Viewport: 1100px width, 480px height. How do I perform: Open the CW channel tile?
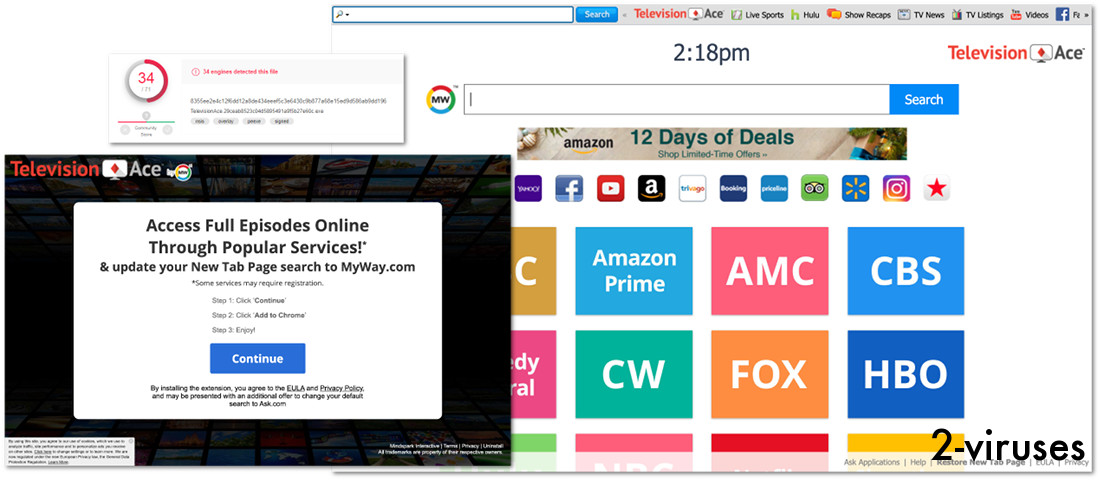click(634, 374)
